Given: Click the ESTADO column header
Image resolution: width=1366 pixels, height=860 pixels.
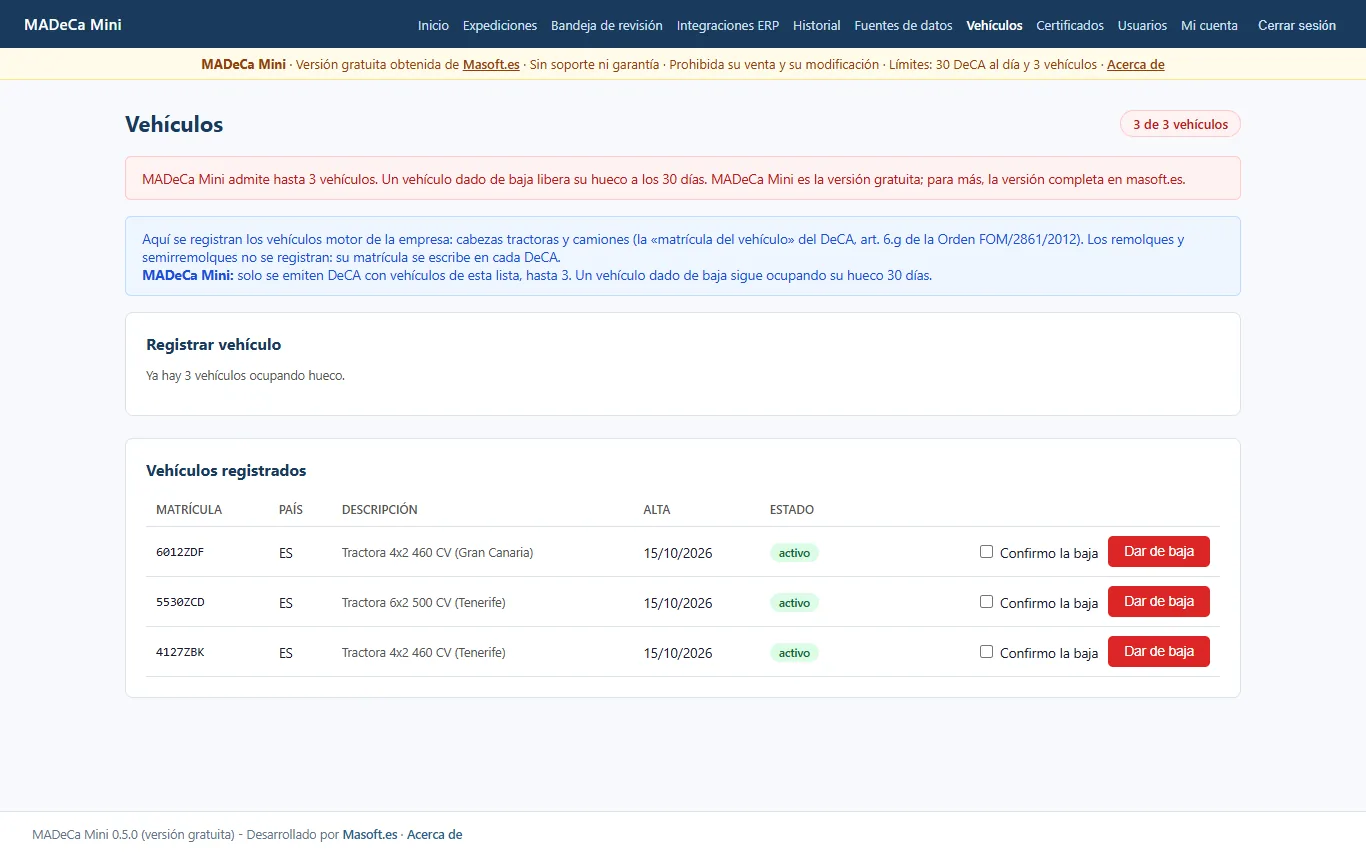Looking at the screenshot, I should click(792, 510).
